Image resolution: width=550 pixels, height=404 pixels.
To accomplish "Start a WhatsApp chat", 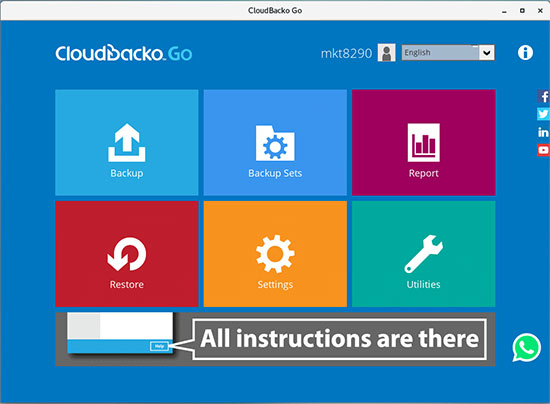I will point(526,347).
